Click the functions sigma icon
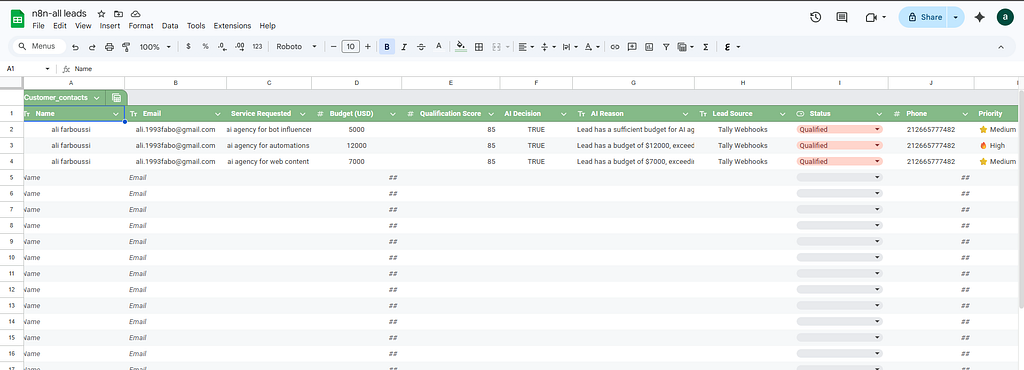This screenshot has height=370, width=1024. pyautogui.click(x=706, y=47)
